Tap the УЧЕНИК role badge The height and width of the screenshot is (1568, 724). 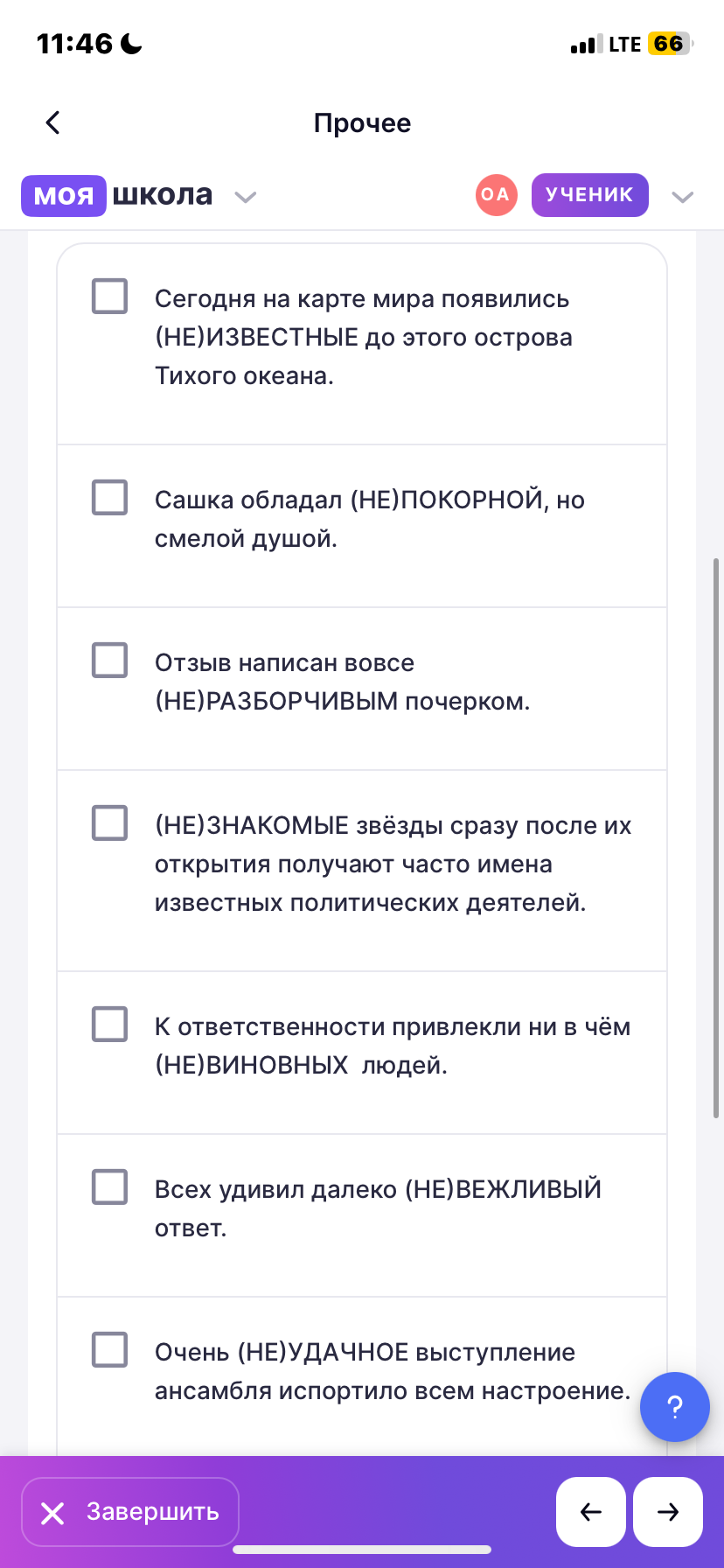tap(589, 194)
